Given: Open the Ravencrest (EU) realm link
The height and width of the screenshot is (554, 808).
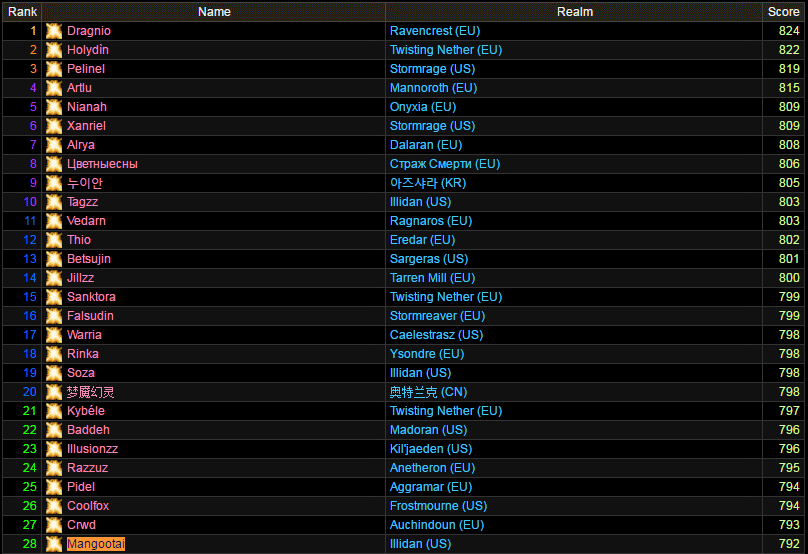Looking at the screenshot, I should pos(434,31).
